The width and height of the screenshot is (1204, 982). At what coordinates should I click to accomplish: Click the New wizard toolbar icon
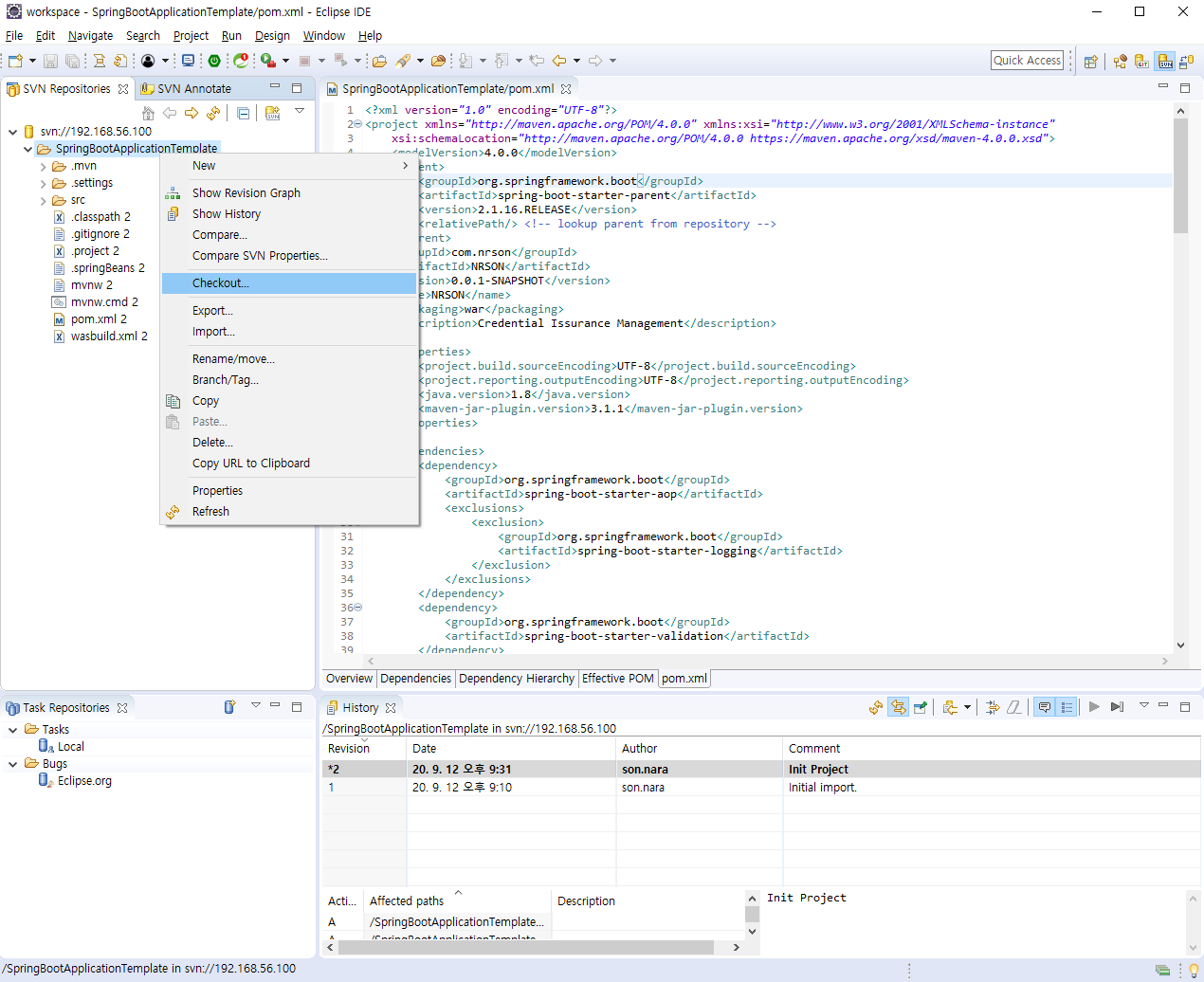[15, 61]
